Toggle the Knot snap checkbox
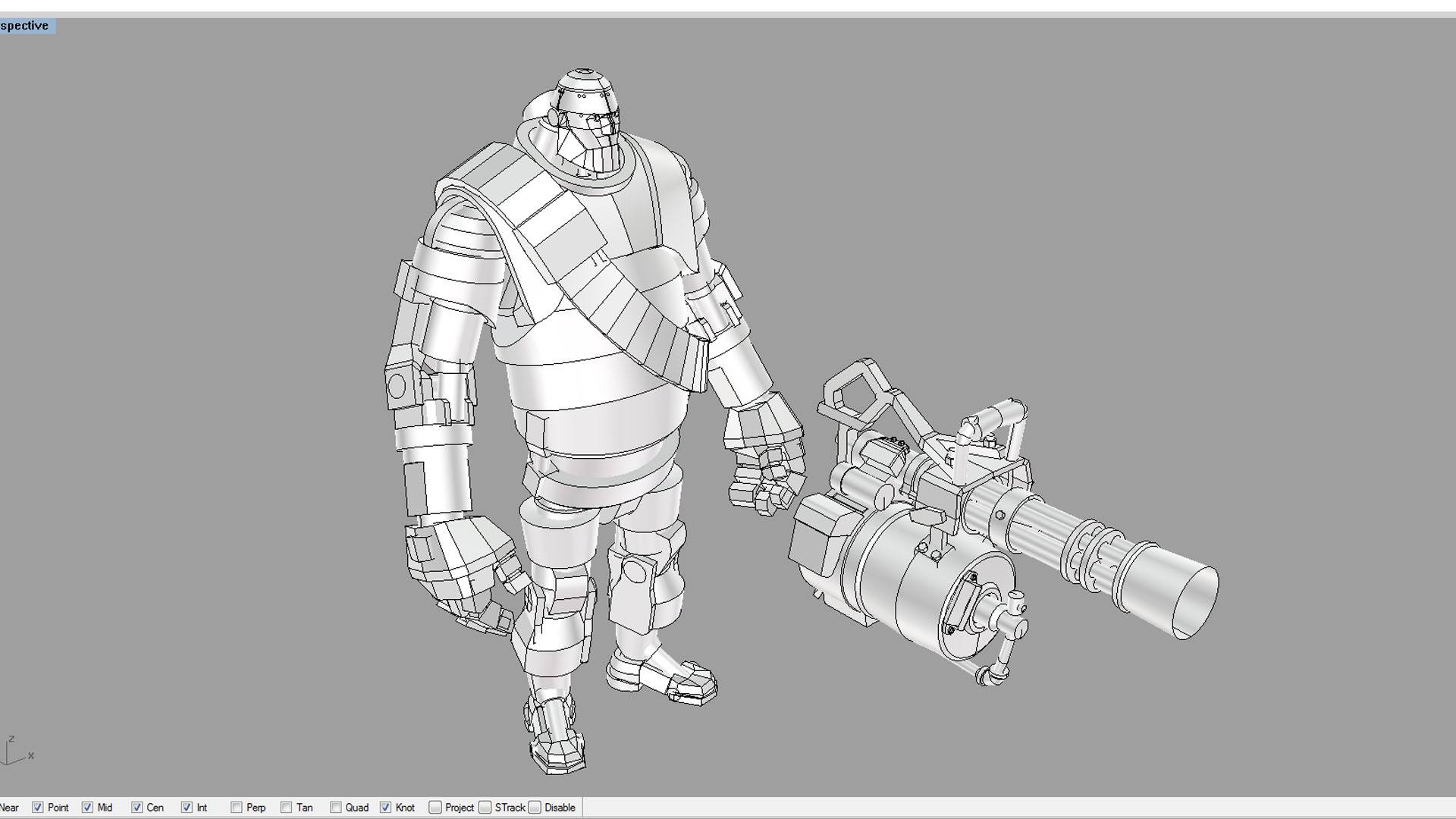This screenshot has height=819, width=1456. click(385, 808)
